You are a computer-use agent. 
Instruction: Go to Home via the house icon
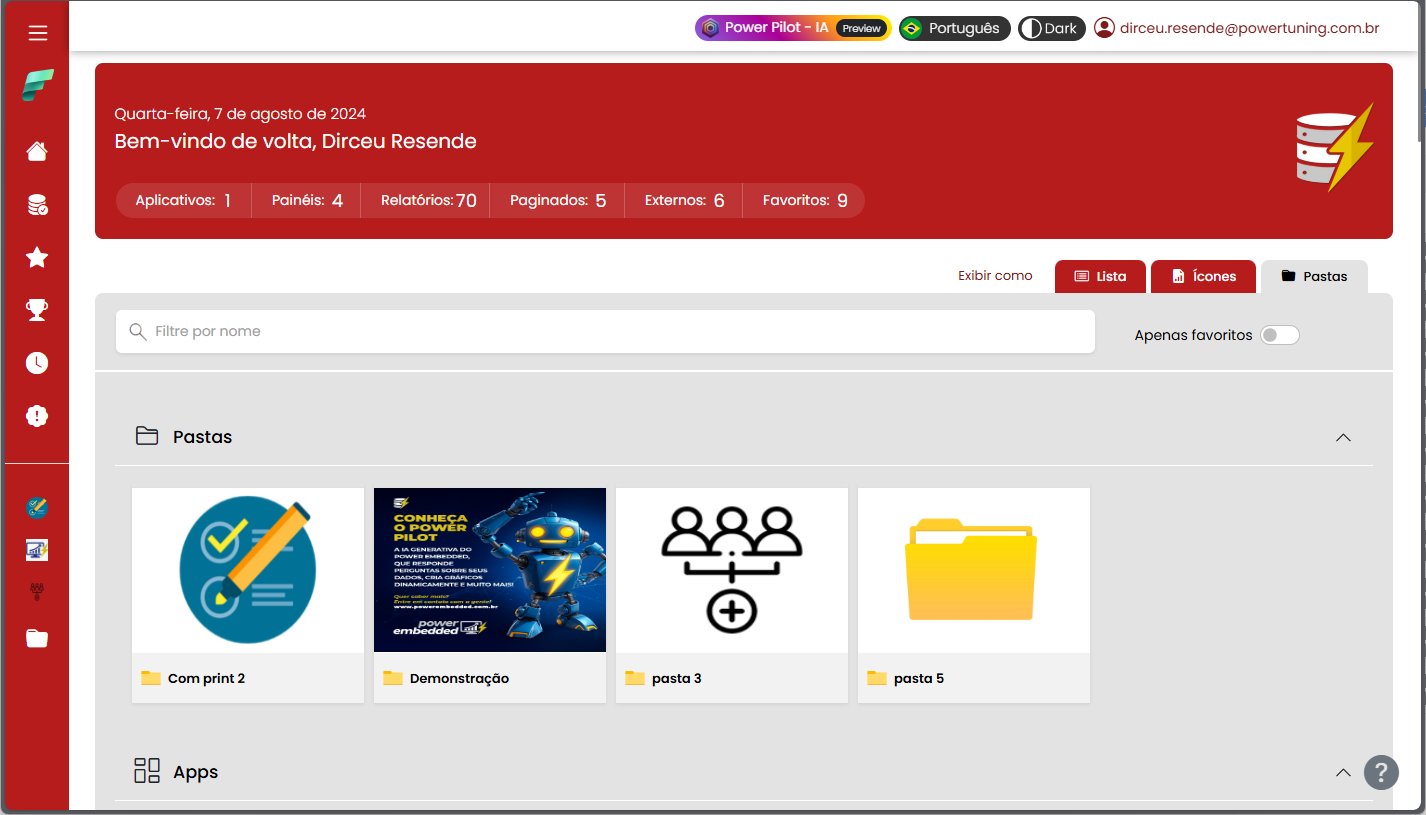pyautogui.click(x=37, y=151)
